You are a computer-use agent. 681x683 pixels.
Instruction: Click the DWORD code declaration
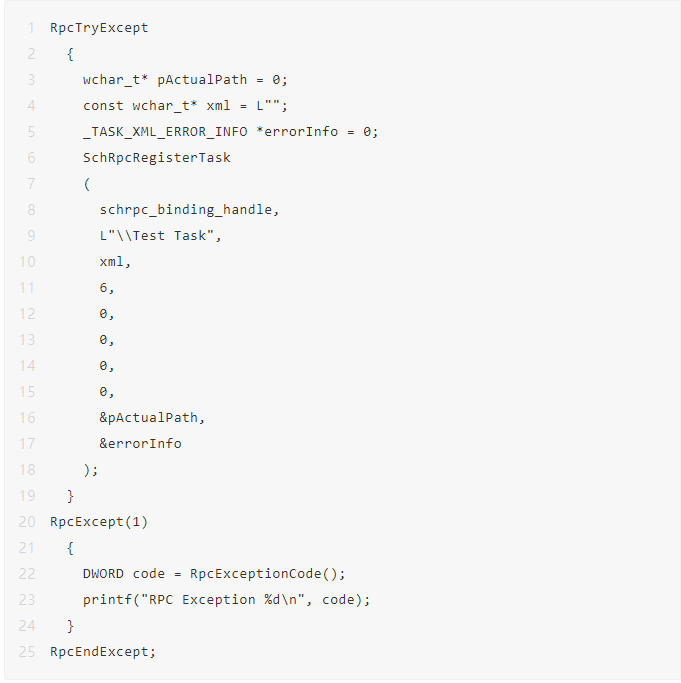[128, 573]
